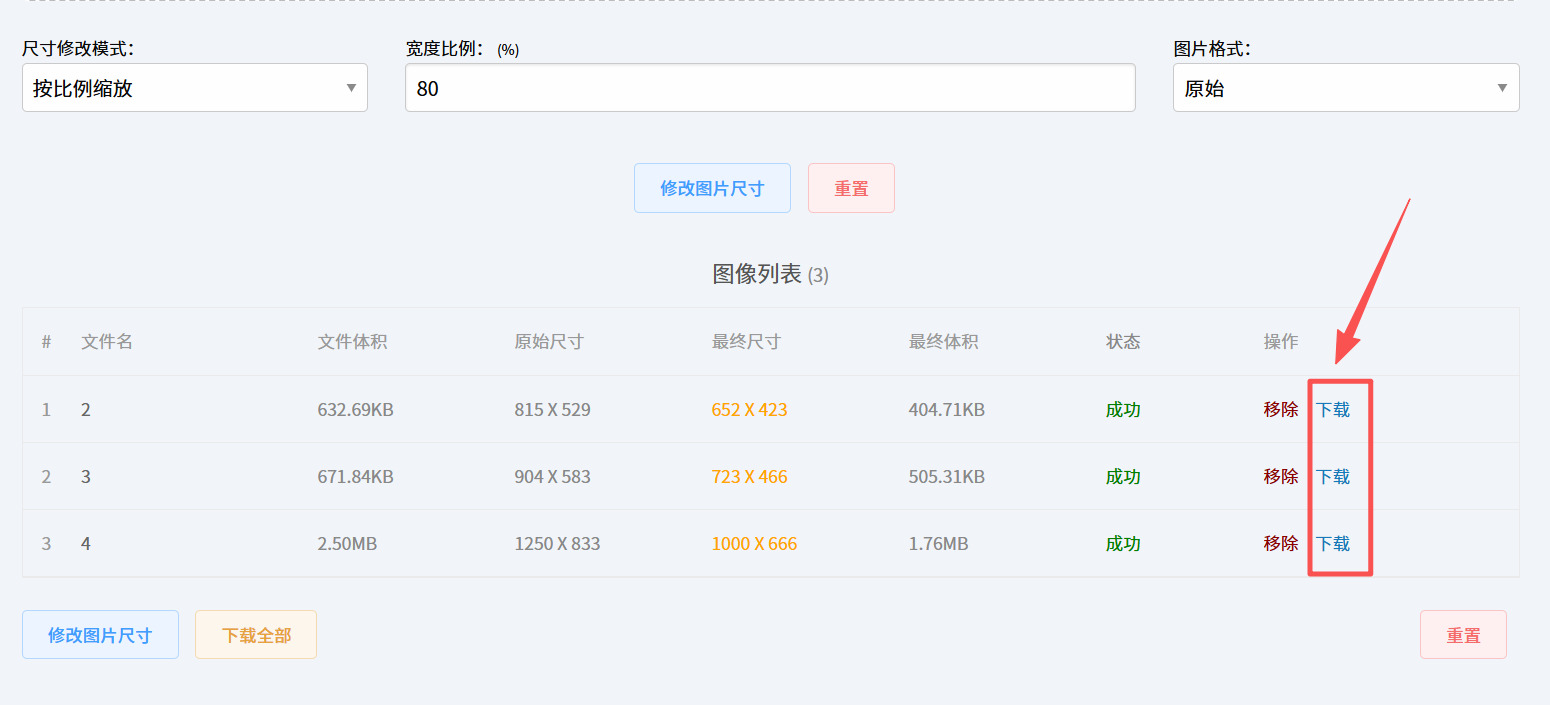This screenshot has height=705, width=1550.
Task: Click the orange 1000 X 666 final size
Action: pyautogui.click(x=754, y=543)
